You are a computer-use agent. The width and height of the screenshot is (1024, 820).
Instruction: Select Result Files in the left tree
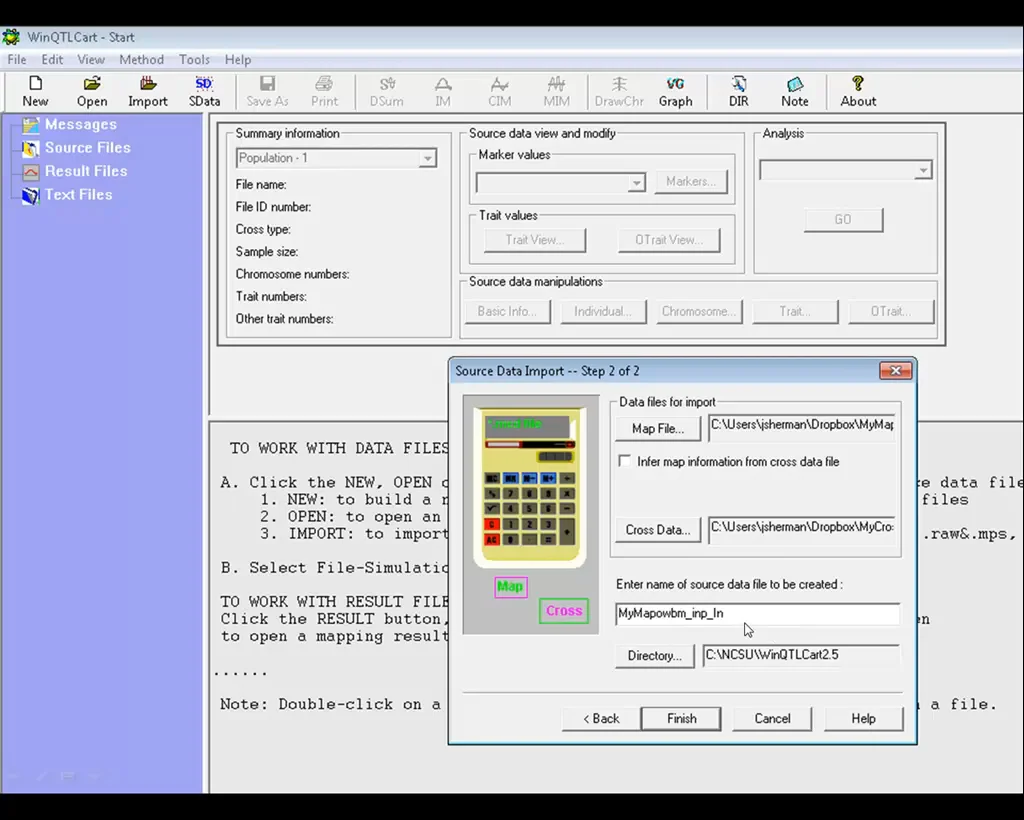tap(86, 171)
